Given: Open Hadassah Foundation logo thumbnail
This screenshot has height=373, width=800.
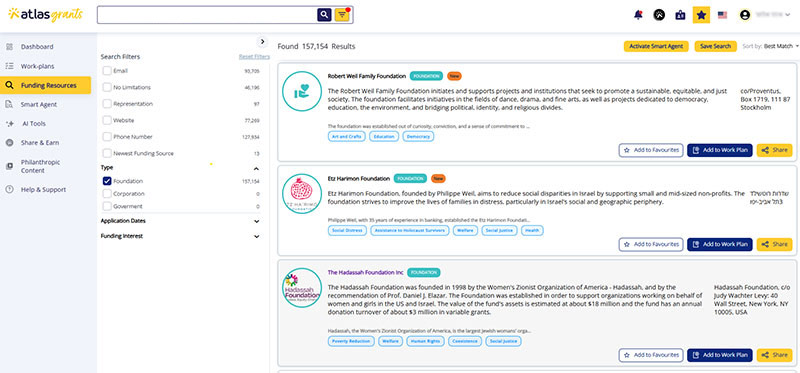Looking at the screenshot, I should click(302, 287).
